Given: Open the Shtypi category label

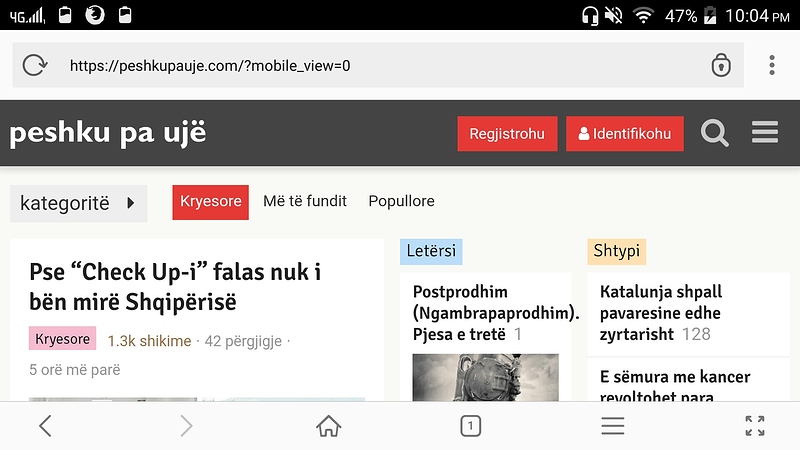Looking at the screenshot, I should (616, 251).
